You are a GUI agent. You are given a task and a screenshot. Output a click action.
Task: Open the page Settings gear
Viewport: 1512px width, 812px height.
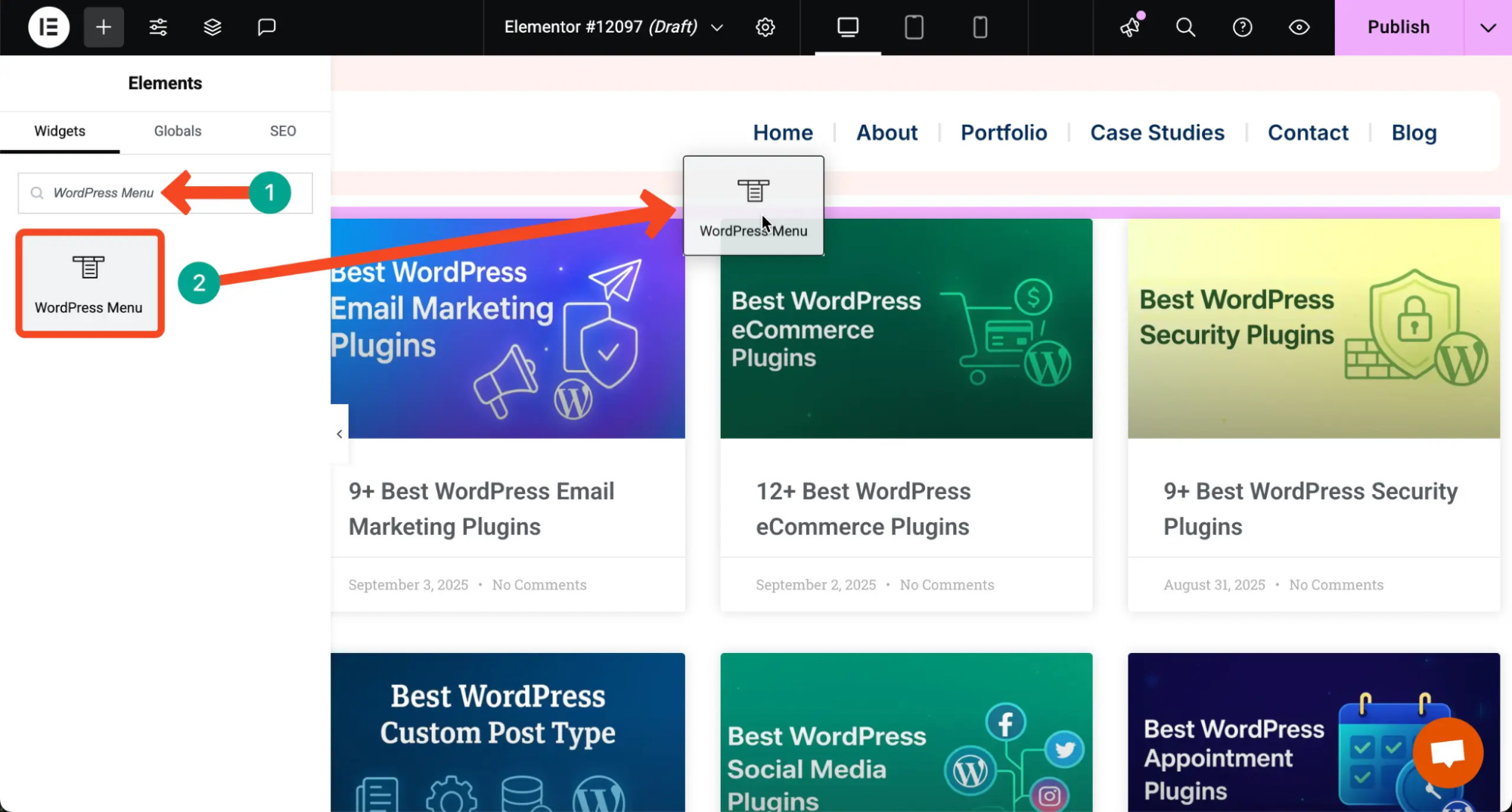(765, 26)
